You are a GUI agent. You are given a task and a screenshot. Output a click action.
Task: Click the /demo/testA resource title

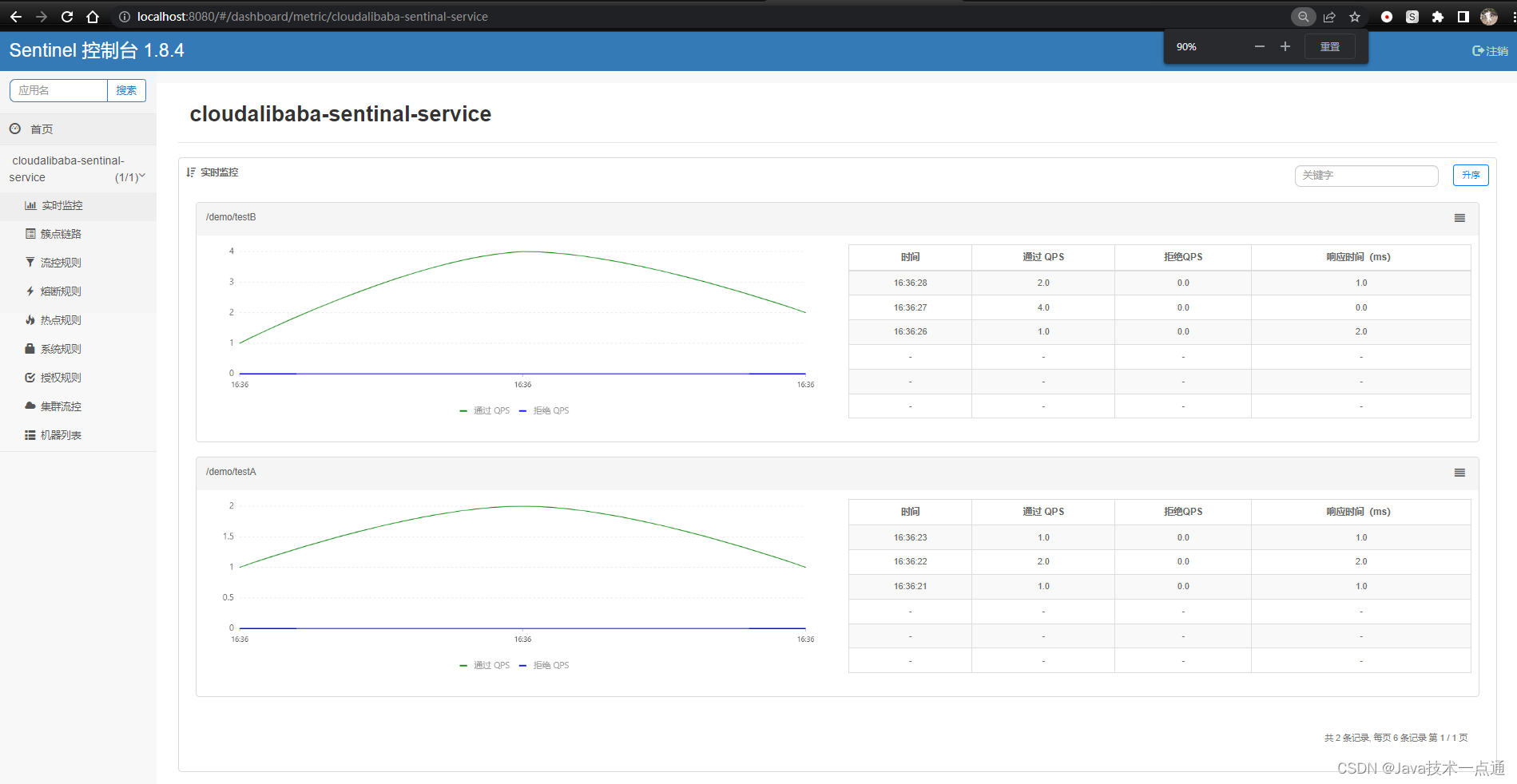point(231,472)
